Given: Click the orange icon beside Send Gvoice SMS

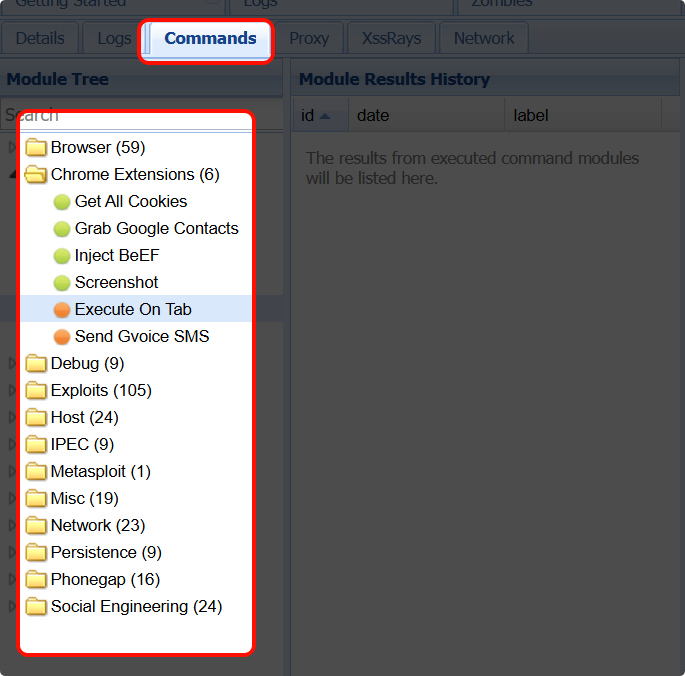Looking at the screenshot, I should tap(62, 337).
